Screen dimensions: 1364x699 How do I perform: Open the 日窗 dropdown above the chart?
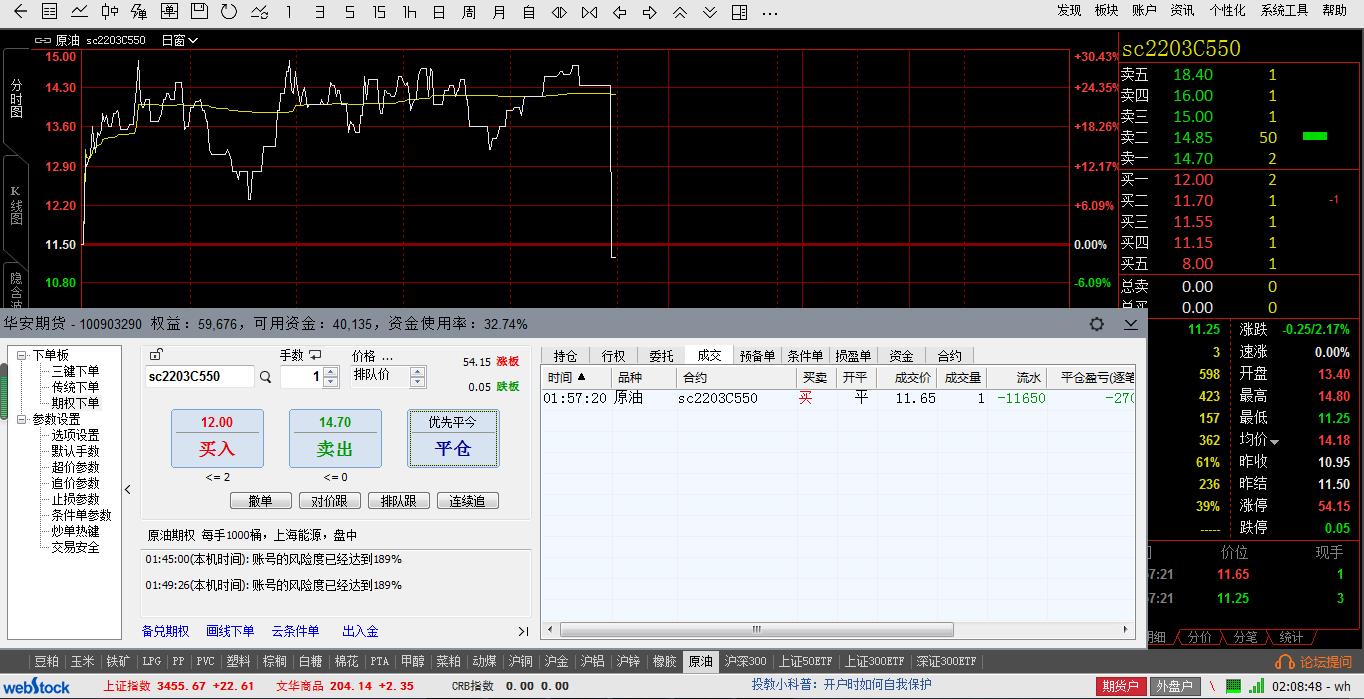pyautogui.click(x=180, y=40)
